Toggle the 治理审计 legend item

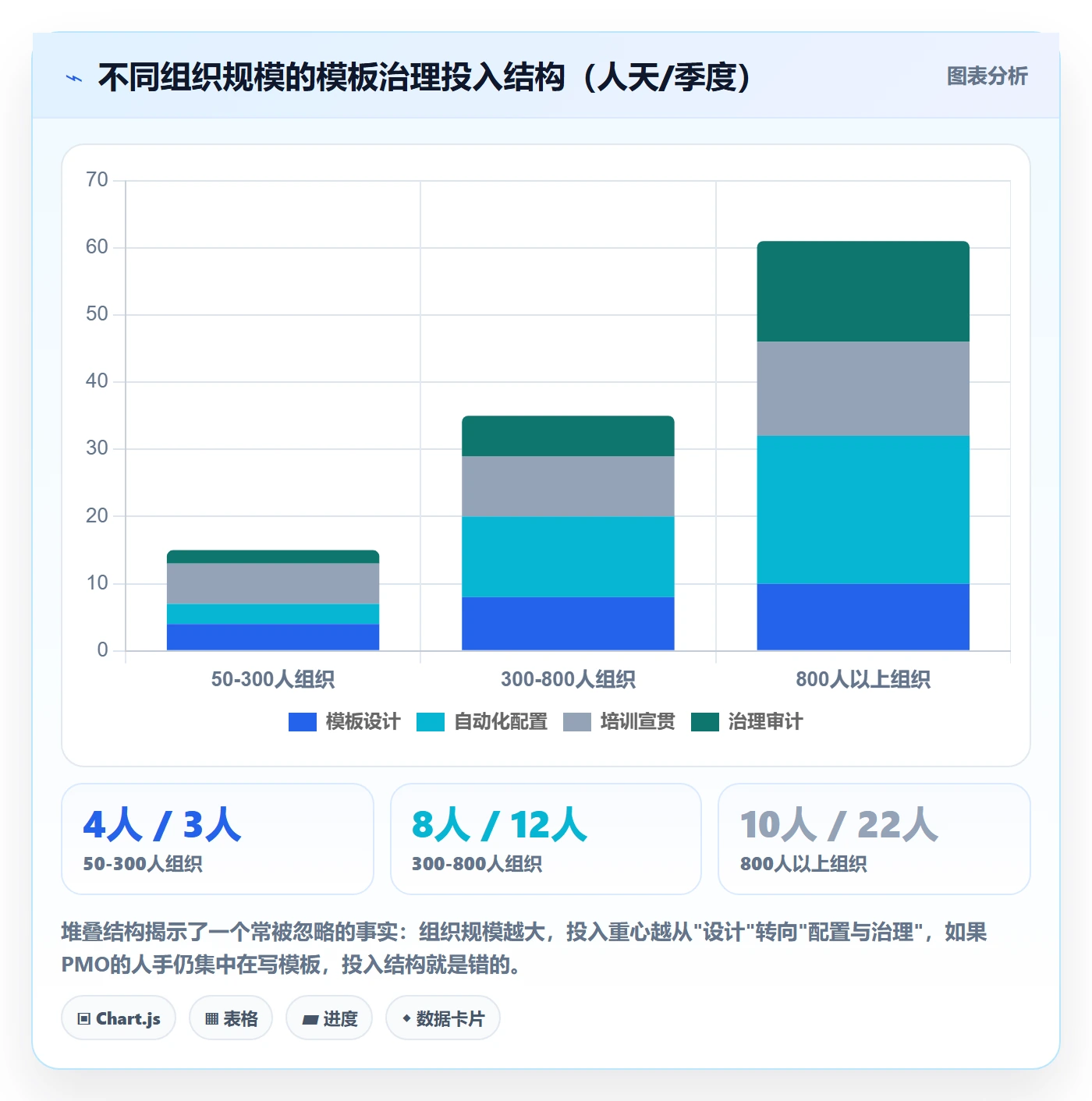[x=747, y=722]
